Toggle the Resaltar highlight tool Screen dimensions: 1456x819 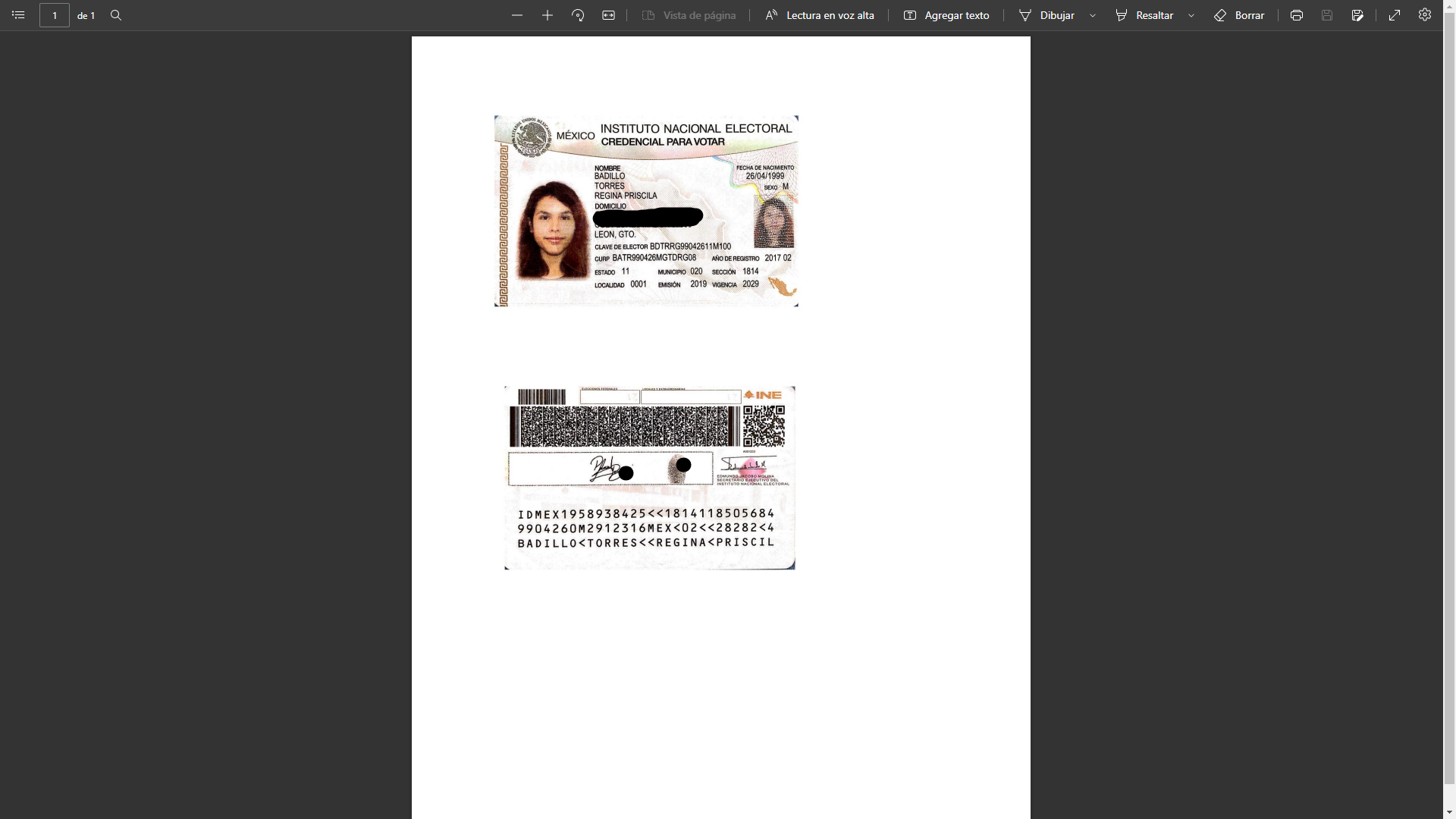pos(1144,15)
